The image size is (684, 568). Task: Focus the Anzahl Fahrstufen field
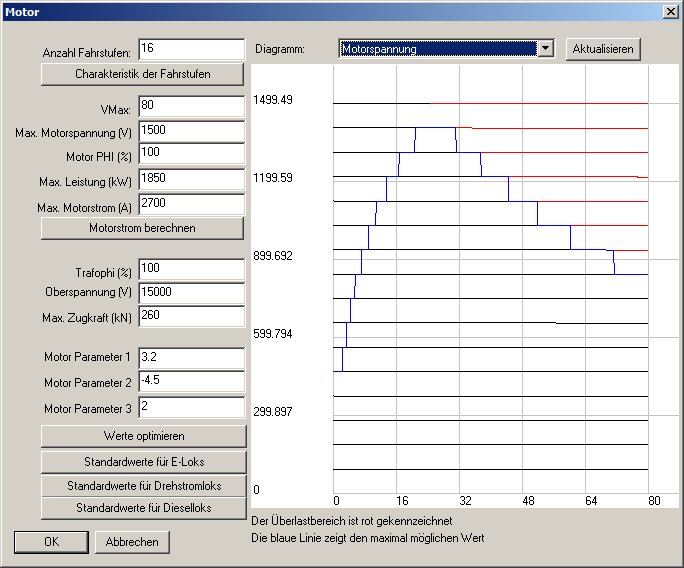[192, 49]
